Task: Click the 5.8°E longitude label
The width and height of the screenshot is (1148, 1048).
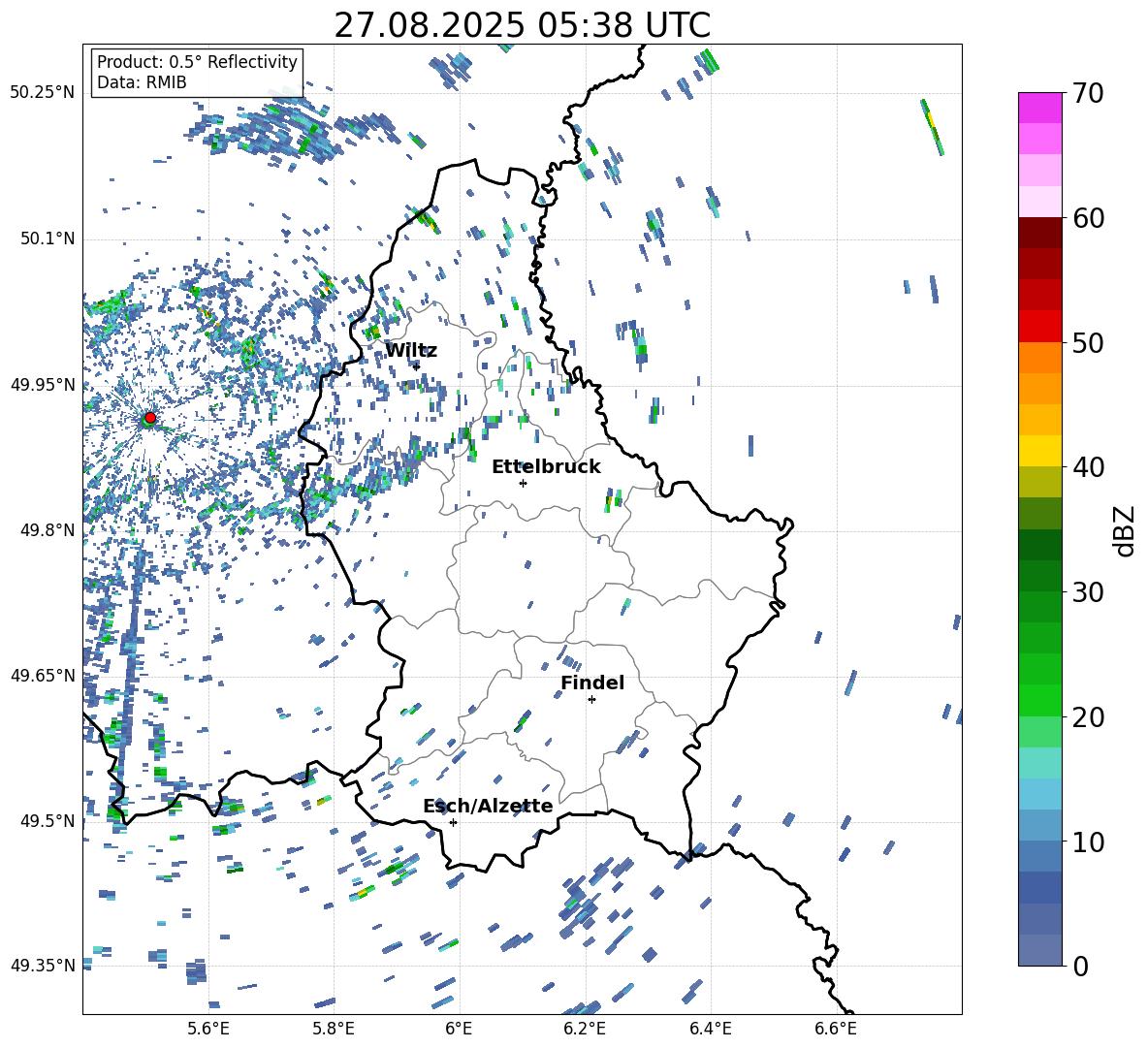Action: pos(334,1029)
